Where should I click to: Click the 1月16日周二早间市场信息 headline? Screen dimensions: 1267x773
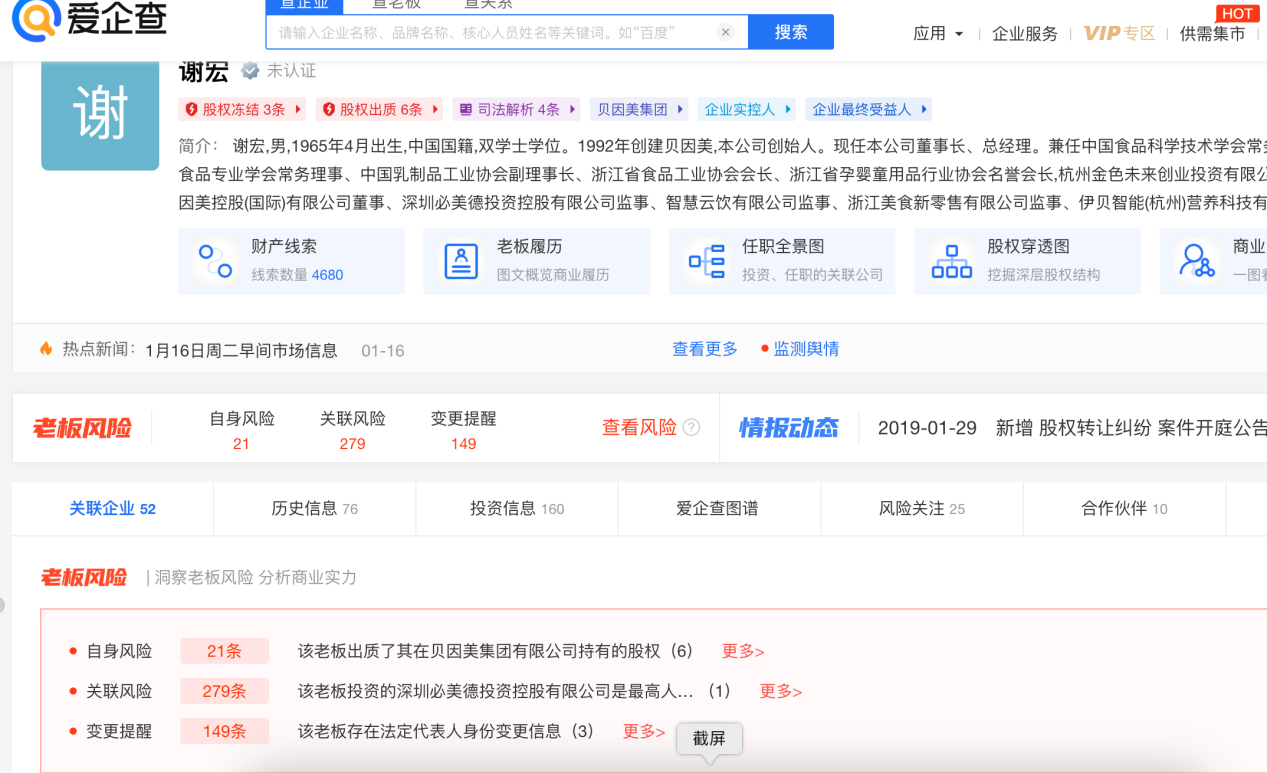(x=241, y=350)
